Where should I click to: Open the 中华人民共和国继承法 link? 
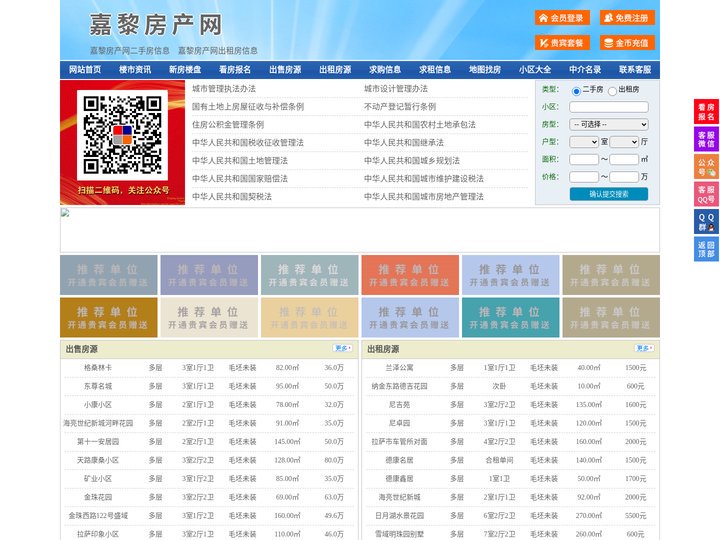tap(404, 142)
